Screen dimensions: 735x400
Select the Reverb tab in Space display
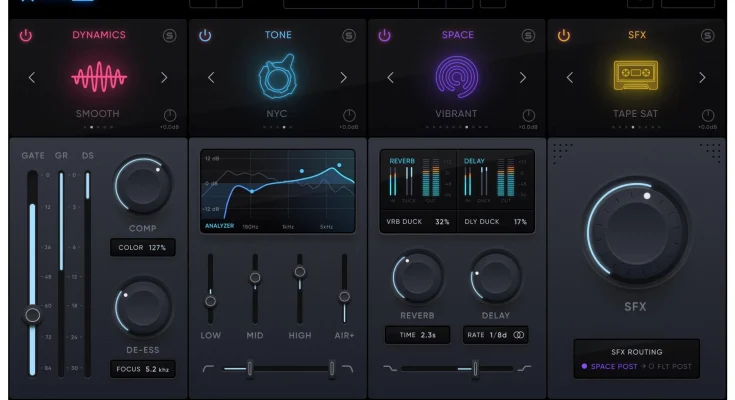click(x=402, y=159)
